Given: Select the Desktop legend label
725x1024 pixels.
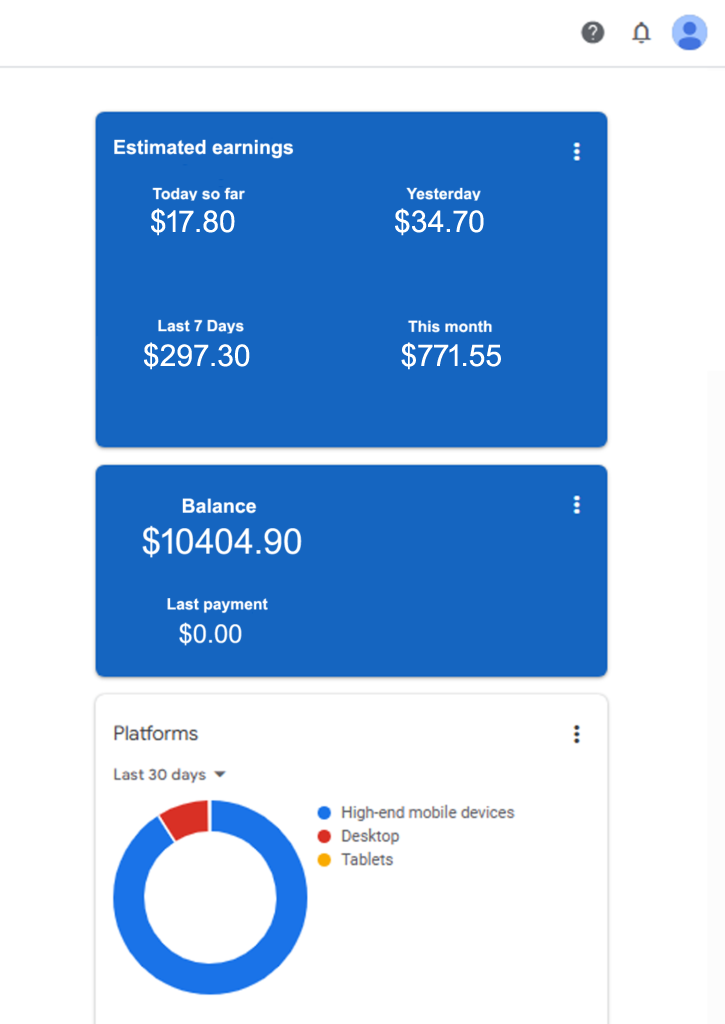Looking at the screenshot, I should [370, 836].
